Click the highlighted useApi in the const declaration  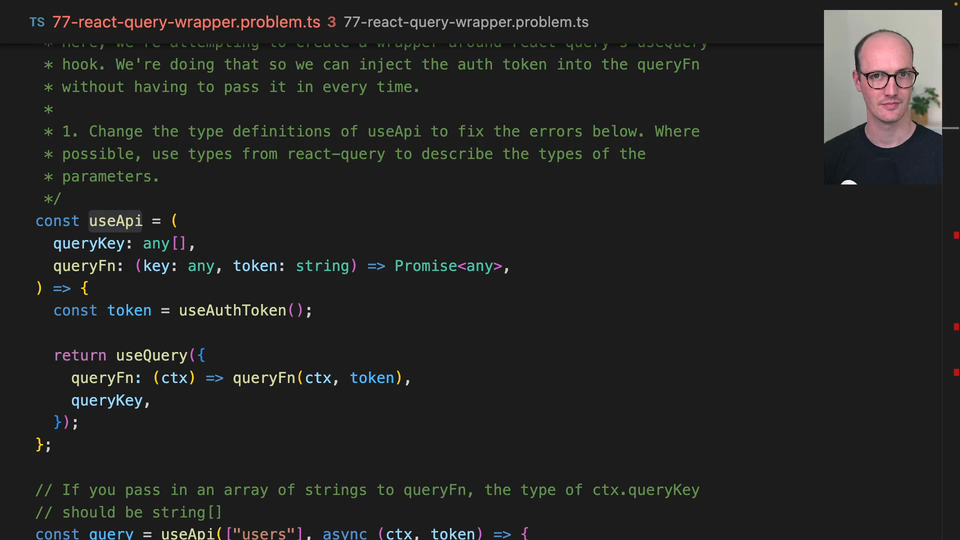[x=115, y=221]
